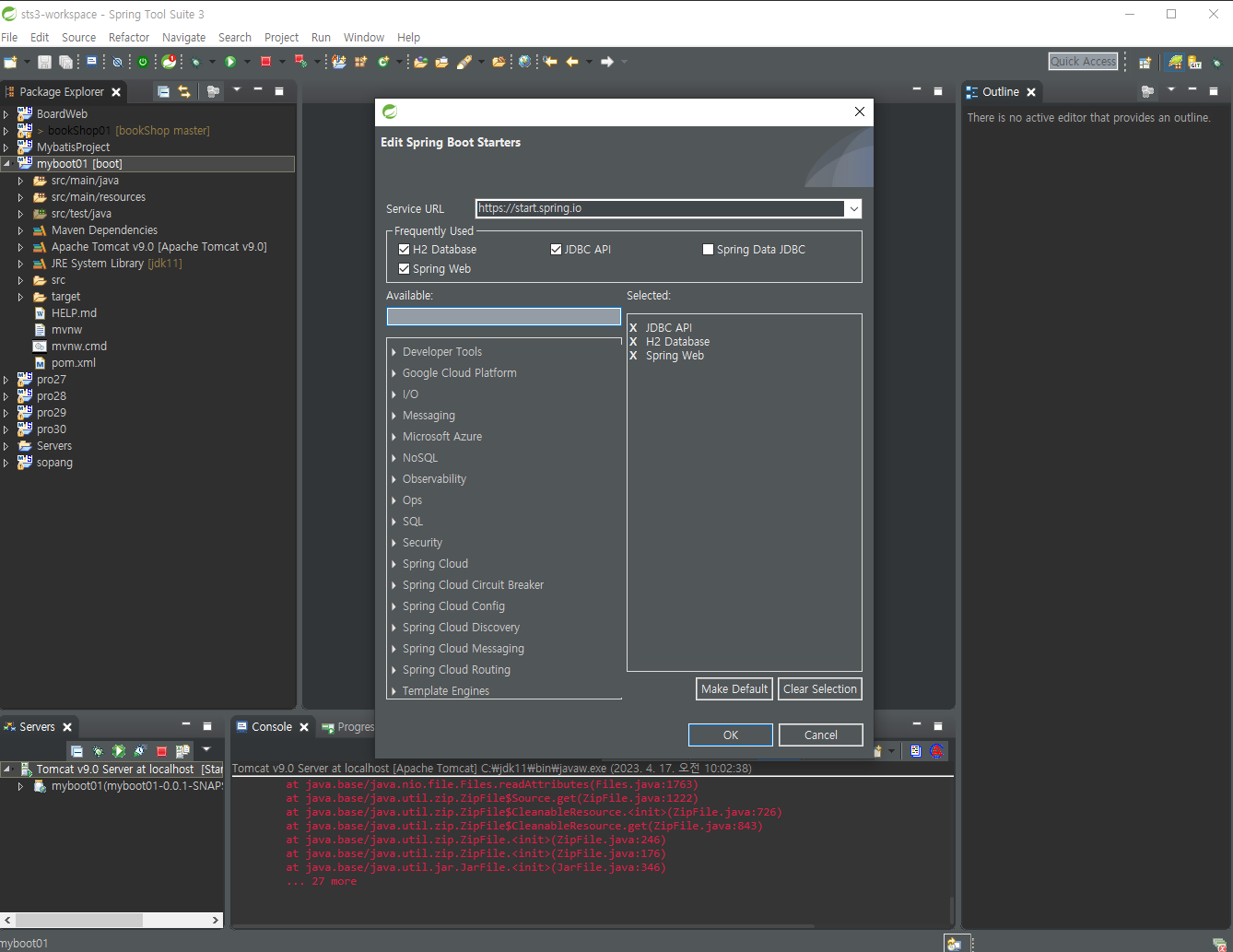The width and height of the screenshot is (1233, 952).
Task: Click the Save toolbar icon
Action: tap(44, 62)
